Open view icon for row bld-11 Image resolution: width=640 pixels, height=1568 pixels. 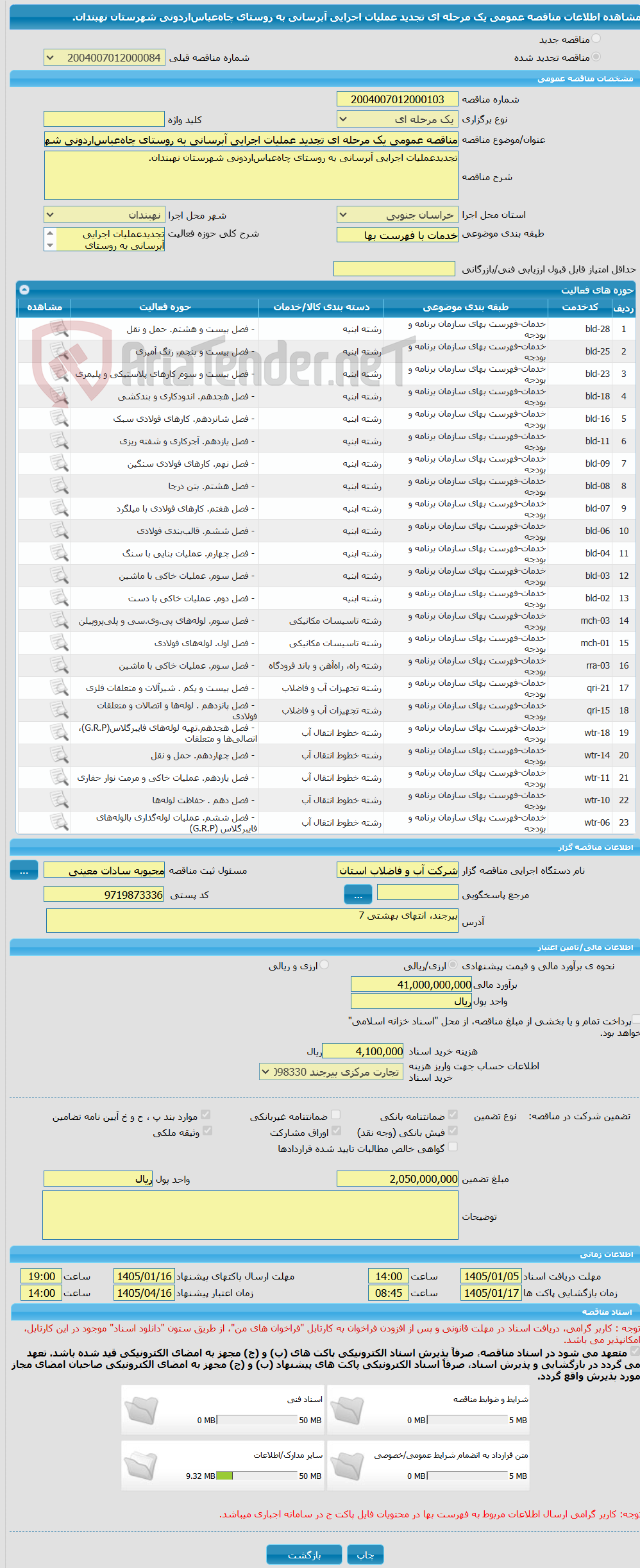click(x=59, y=441)
